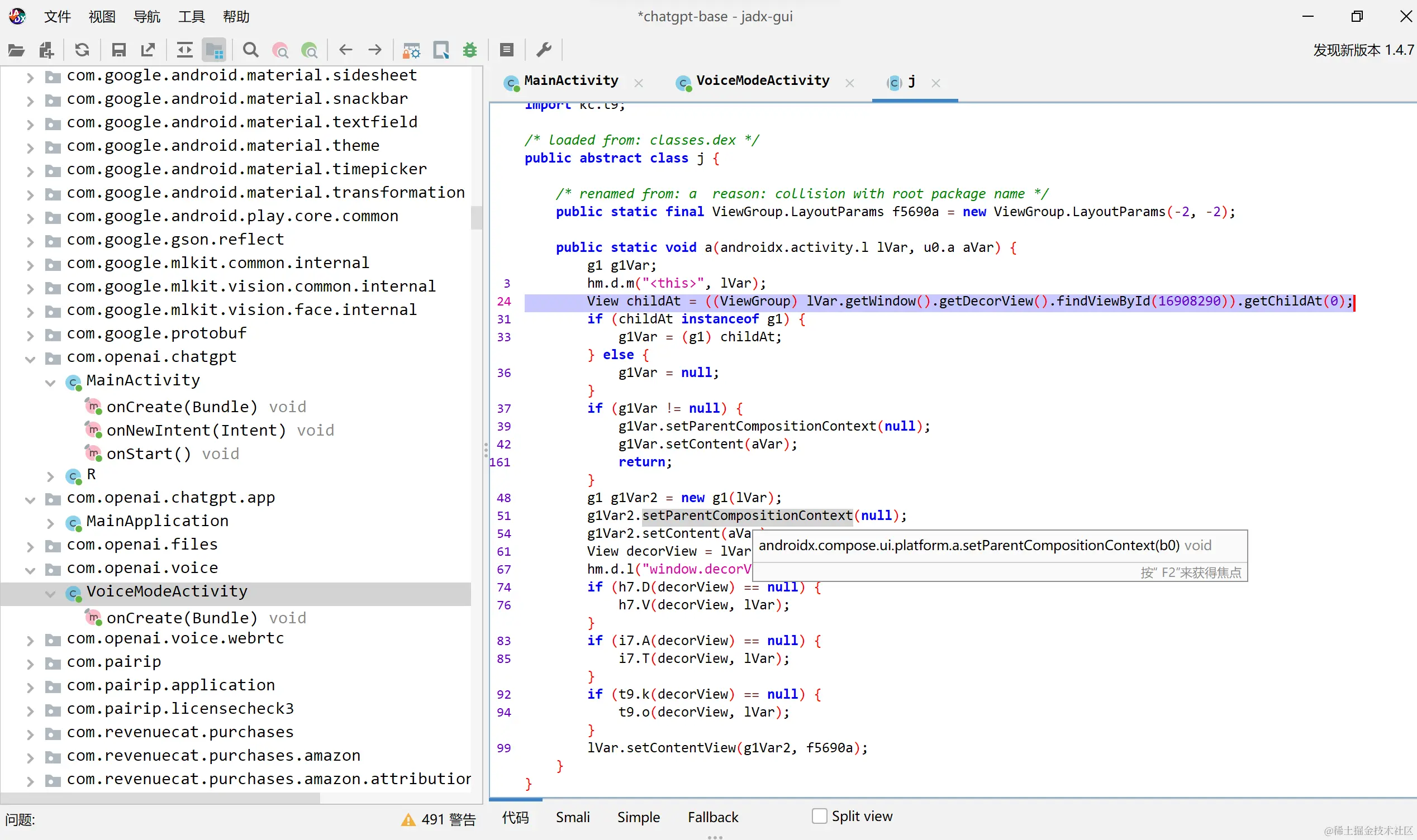Click the green class search icon
The height and width of the screenshot is (840, 1417).
[310, 50]
